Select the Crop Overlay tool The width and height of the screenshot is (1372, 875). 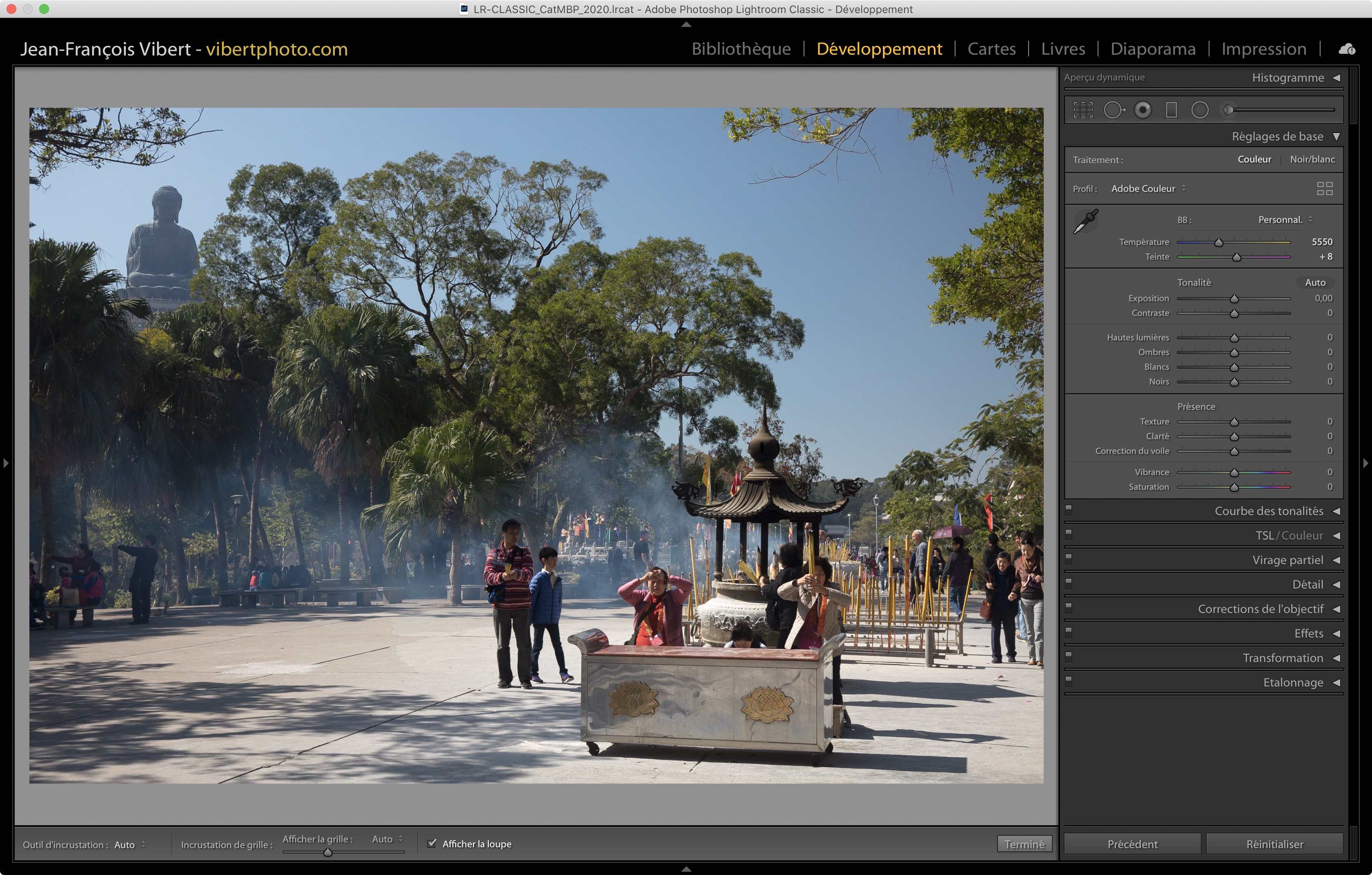tap(1082, 110)
